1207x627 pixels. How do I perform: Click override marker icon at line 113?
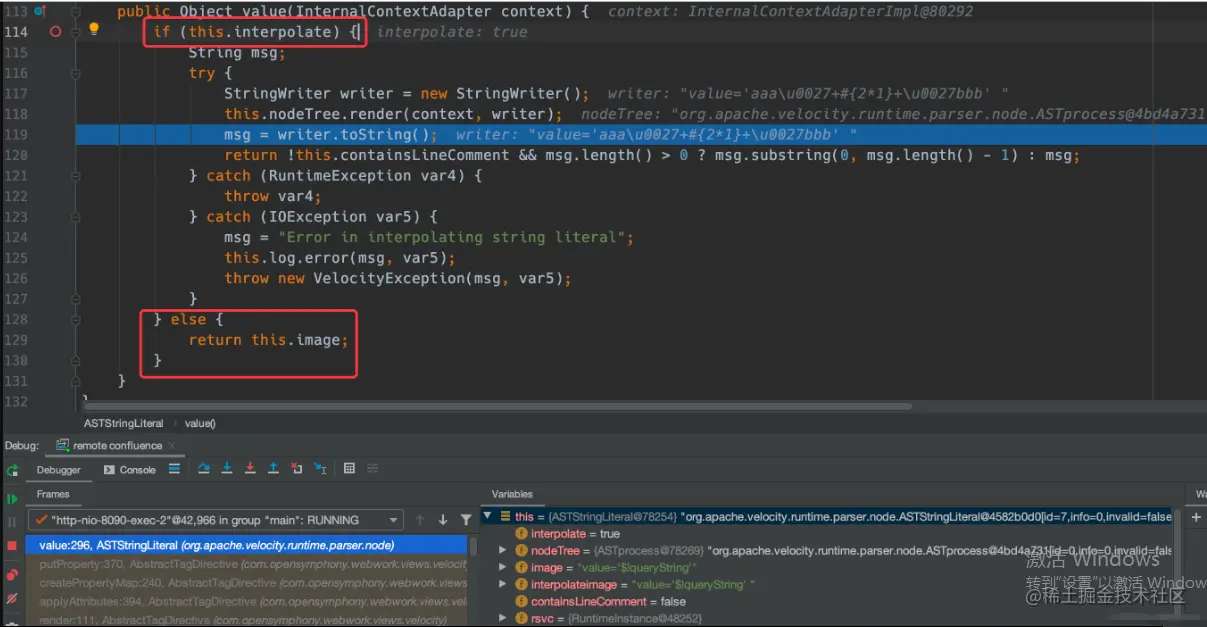click(40, 11)
